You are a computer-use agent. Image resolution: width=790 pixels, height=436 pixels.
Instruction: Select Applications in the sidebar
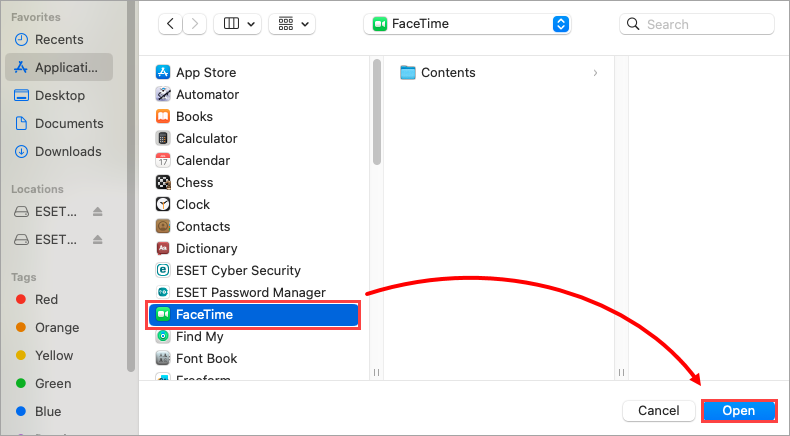click(59, 67)
